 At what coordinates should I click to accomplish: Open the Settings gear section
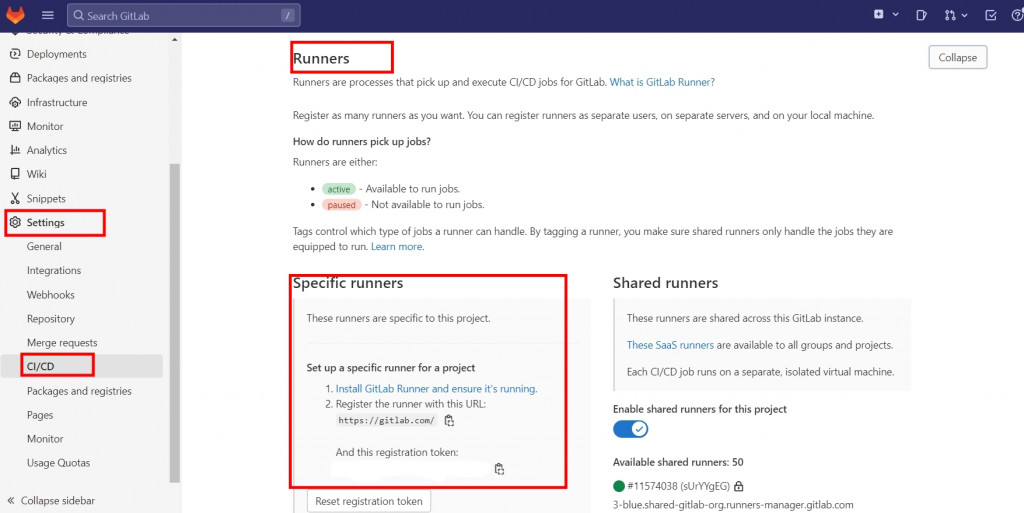coord(45,223)
